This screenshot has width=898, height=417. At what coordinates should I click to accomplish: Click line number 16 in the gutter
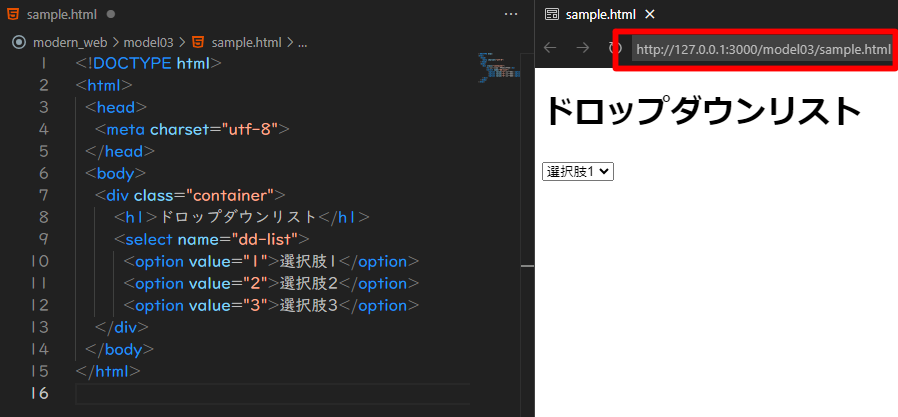[x=40, y=393]
